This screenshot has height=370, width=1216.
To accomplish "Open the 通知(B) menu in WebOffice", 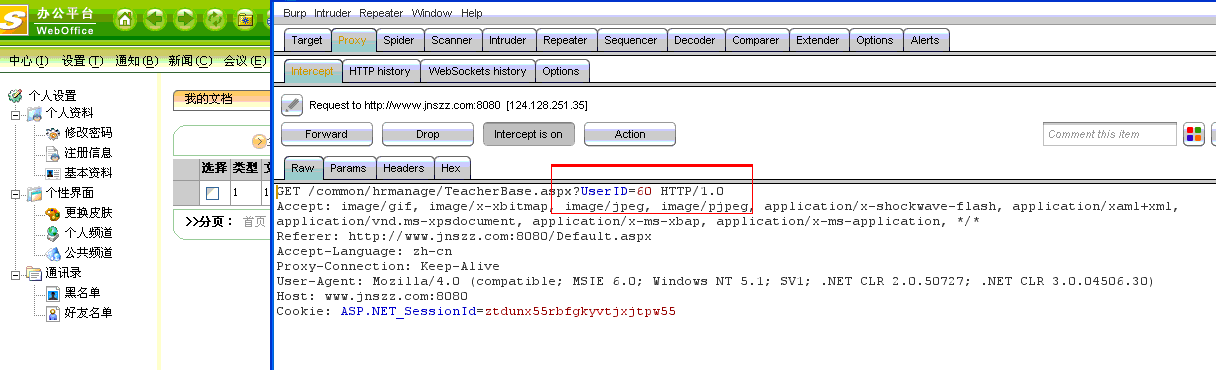I will point(137,61).
